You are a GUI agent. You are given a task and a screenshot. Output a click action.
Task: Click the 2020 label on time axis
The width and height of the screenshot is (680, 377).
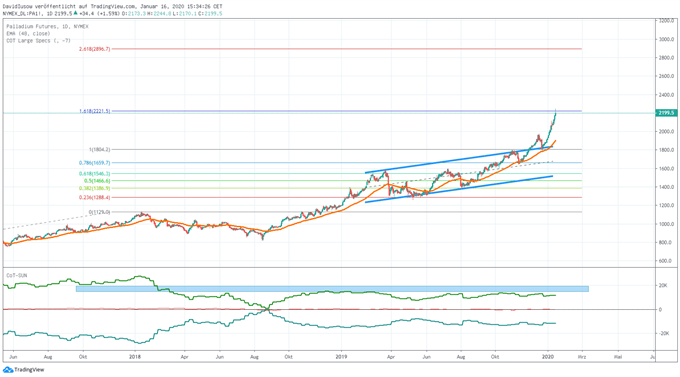[548, 357]
